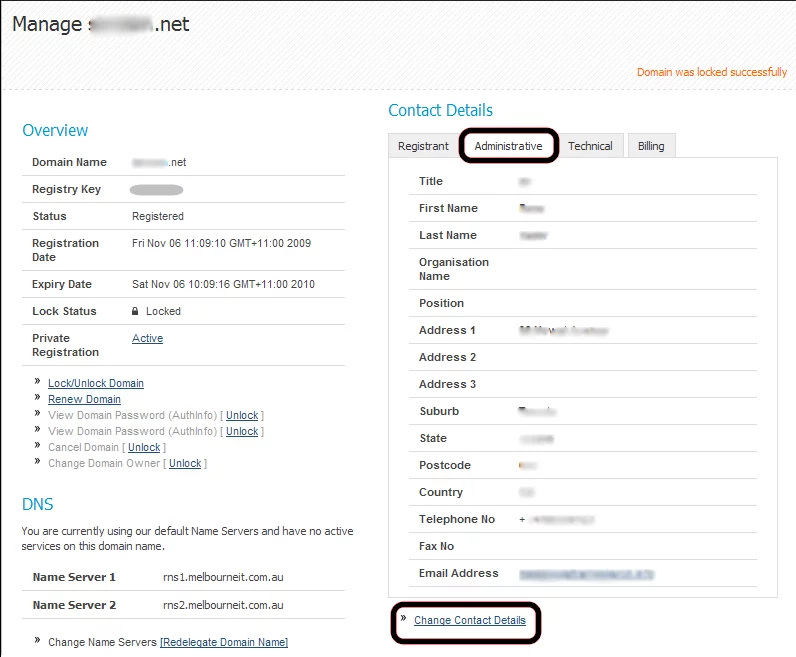The height and width of the screenshot is (657, 796).
Task: Open the Registrant contact tab
Action: click(x=423, y=146)
